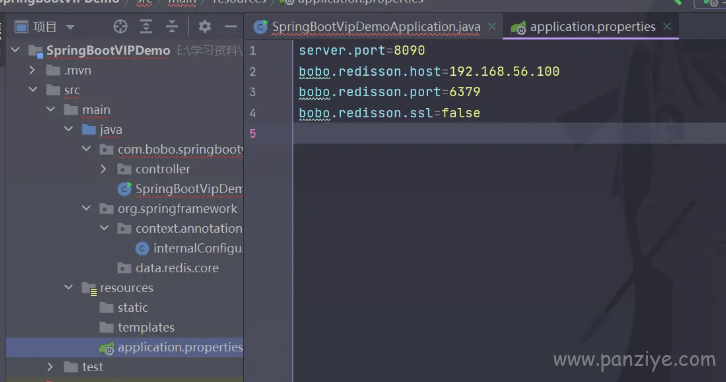This screenshot has height=382, width=726.
Task: Click the Select Opened File target icon
Action: pos(120,27)
